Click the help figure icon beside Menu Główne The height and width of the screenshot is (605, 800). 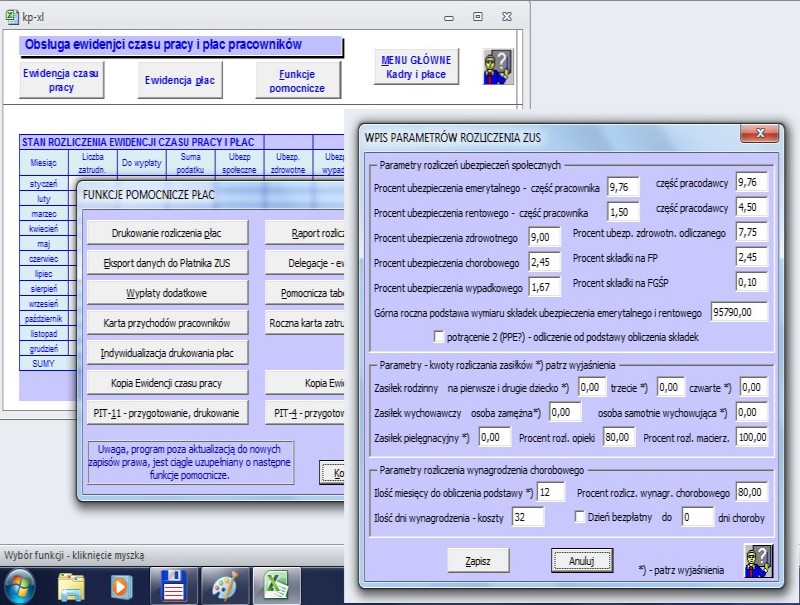(x=497, y=67)
